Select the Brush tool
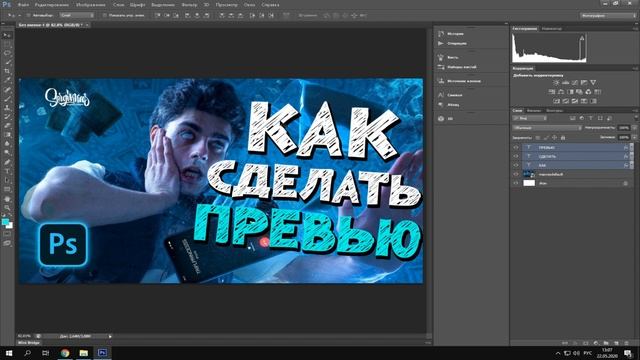 pos(7,98)
